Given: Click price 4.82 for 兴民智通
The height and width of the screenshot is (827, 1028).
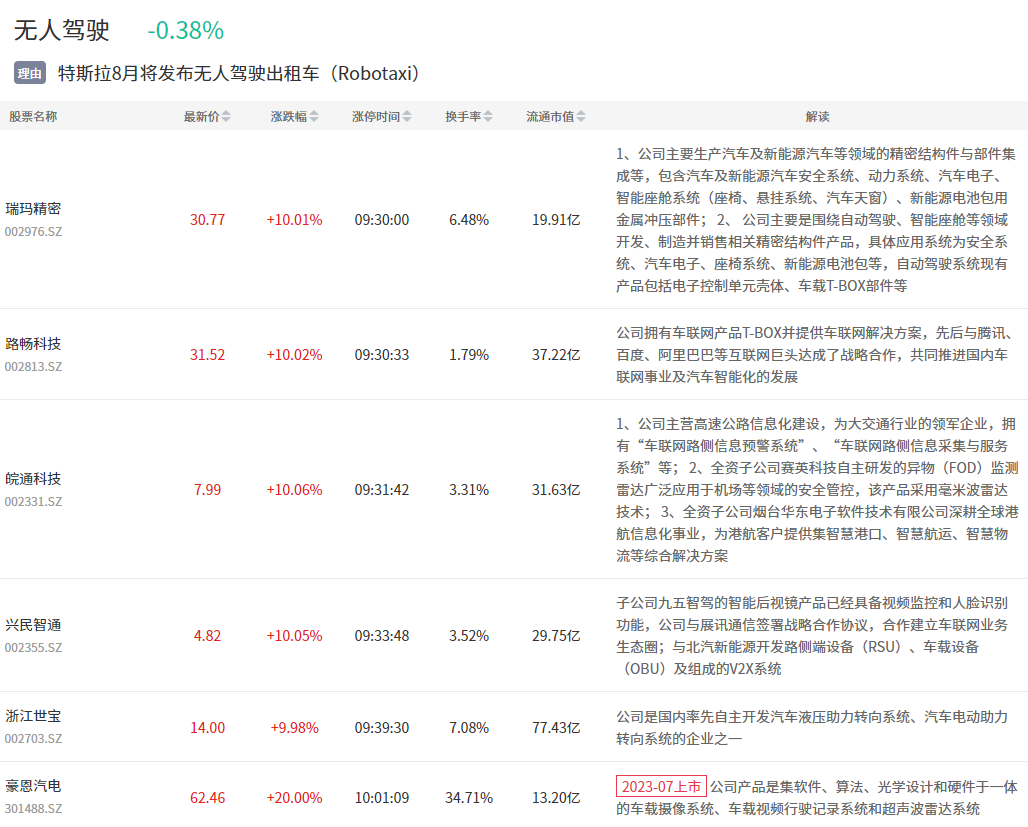Looking at the screenshot, I should point(207,636).
